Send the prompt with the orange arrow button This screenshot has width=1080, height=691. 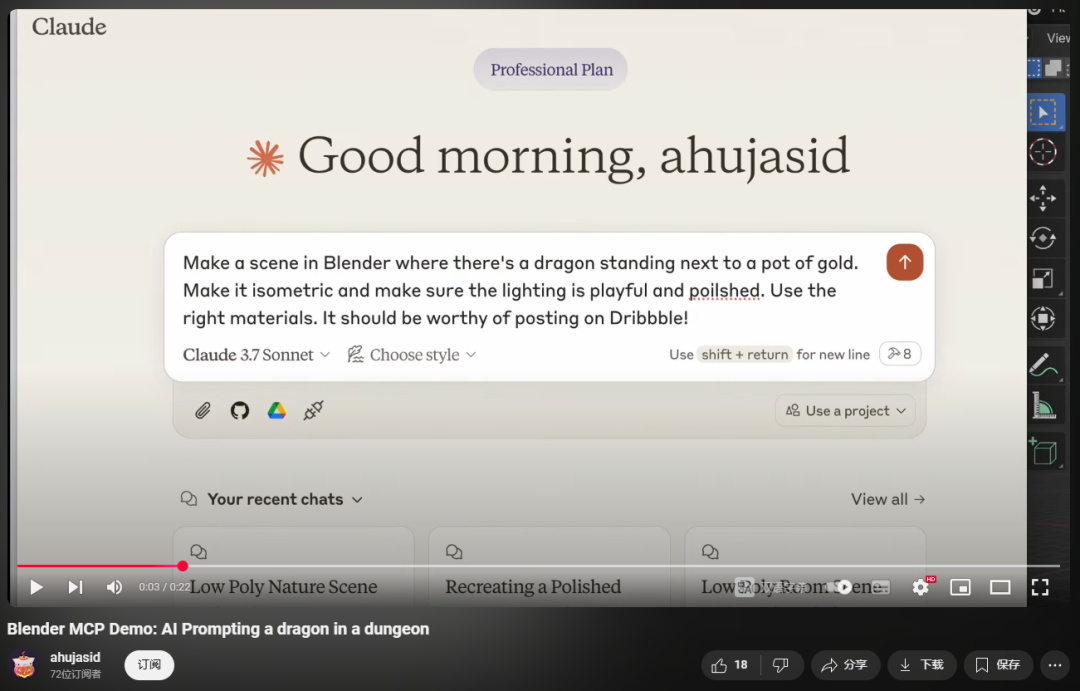coord(904,262)
